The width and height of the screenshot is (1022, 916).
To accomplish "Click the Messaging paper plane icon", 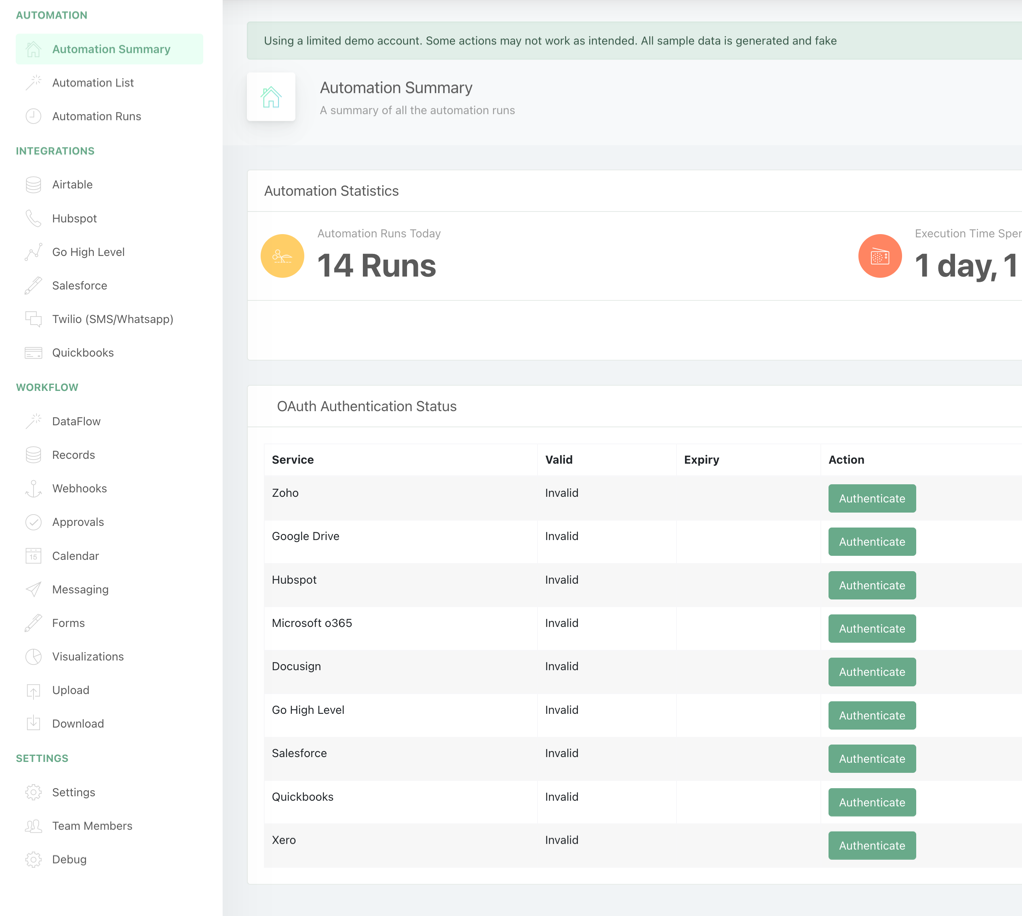I will click(x=33, y=589).
